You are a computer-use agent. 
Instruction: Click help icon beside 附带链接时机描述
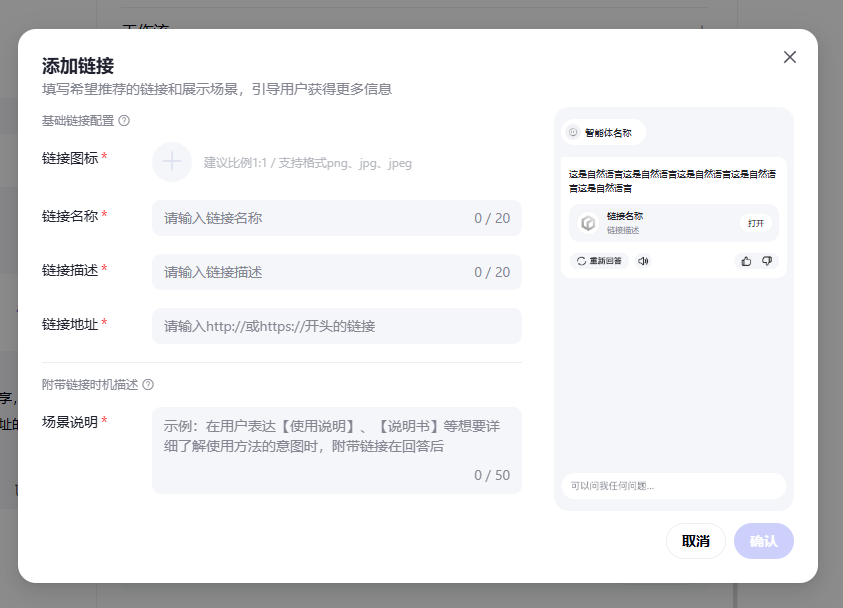click(x=148, y=385)
